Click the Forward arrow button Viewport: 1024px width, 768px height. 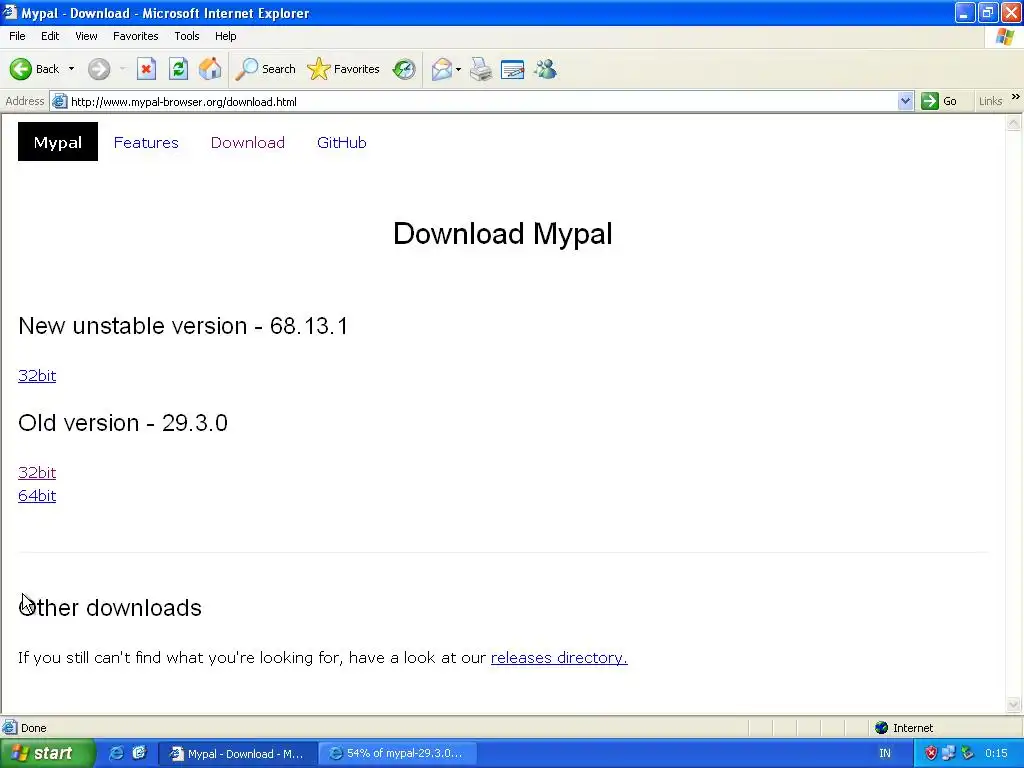pyautogui.click(x=99, y=69)
